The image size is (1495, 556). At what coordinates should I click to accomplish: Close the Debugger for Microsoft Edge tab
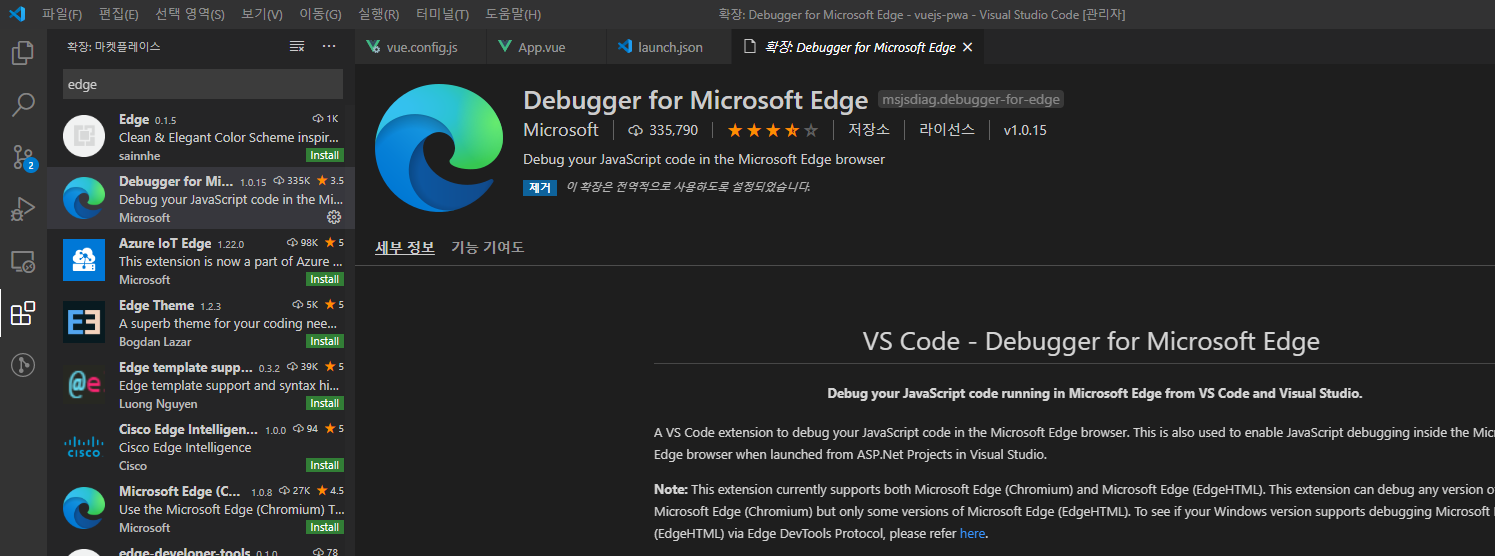[x=967, y=47]
